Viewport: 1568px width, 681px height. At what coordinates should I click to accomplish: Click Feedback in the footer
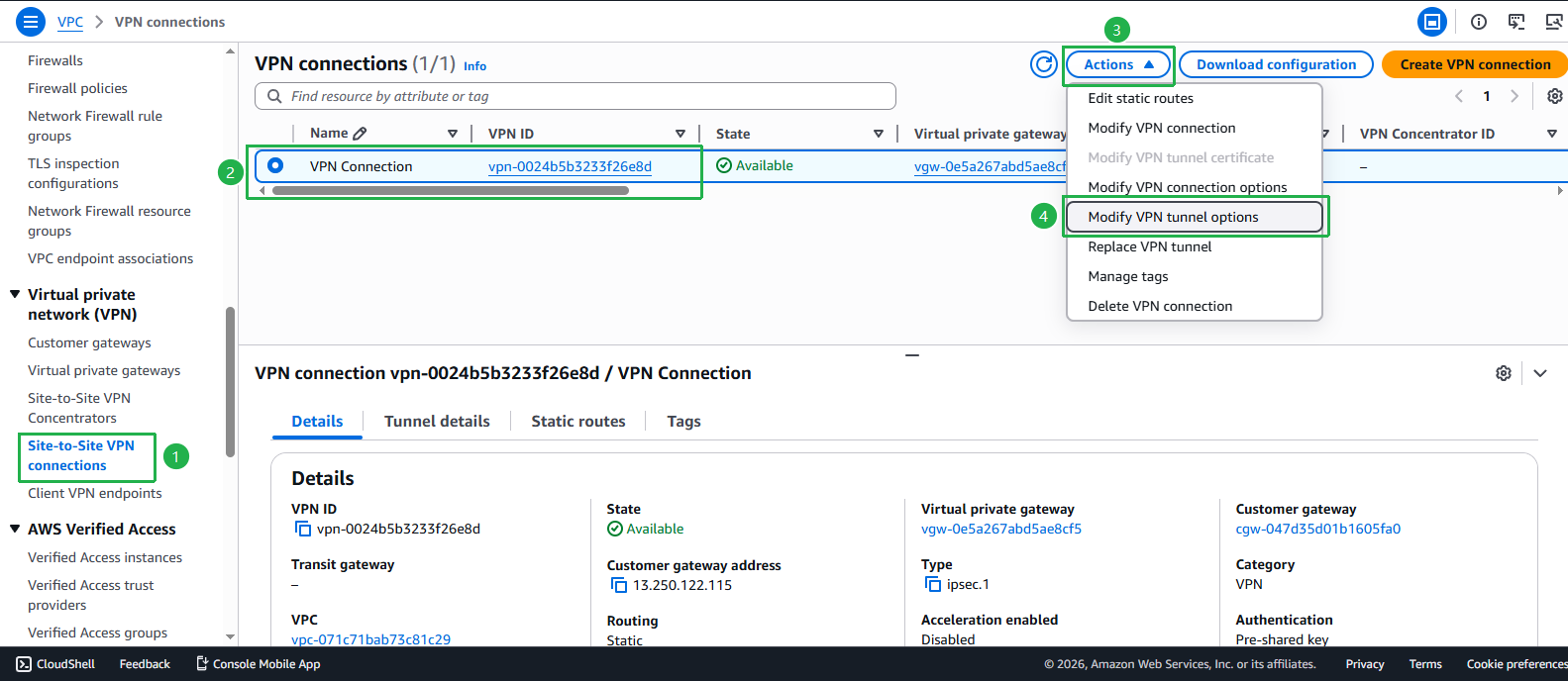[x=145, y=664]
